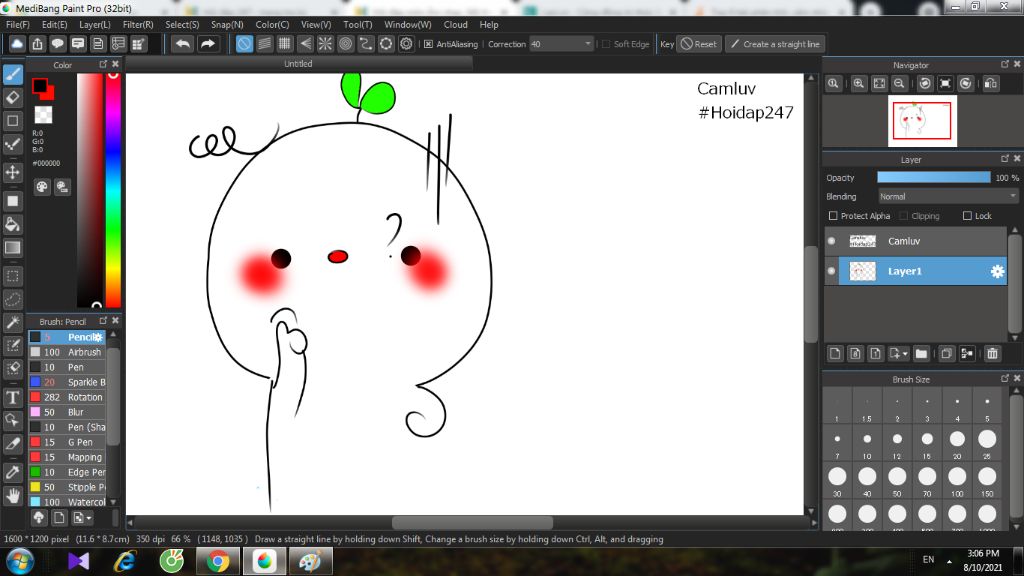The width and height of the screenshot is (1024, 576).
Task: Choose the Blur brush
Action: tap(67, 412)
